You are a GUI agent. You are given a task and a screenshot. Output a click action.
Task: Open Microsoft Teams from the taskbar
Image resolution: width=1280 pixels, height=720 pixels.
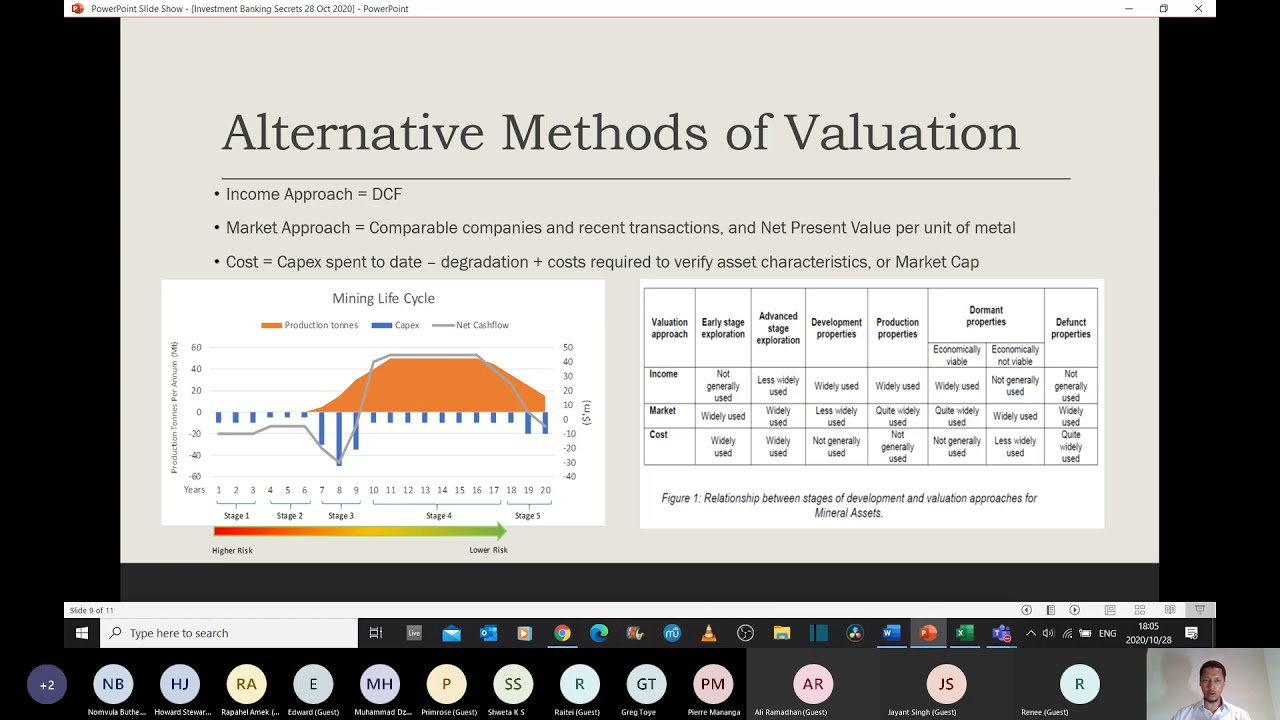(x=1001, y=633)
